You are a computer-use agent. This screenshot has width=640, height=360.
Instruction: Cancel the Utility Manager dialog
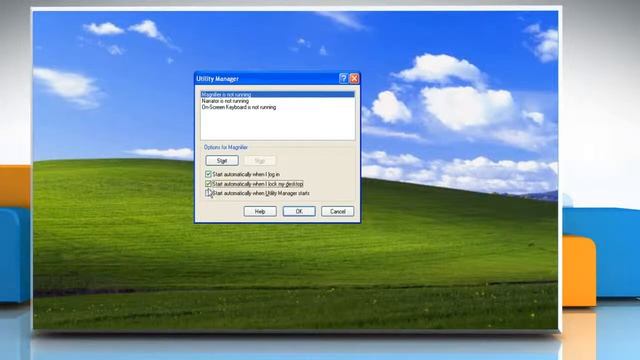[338, 211]
